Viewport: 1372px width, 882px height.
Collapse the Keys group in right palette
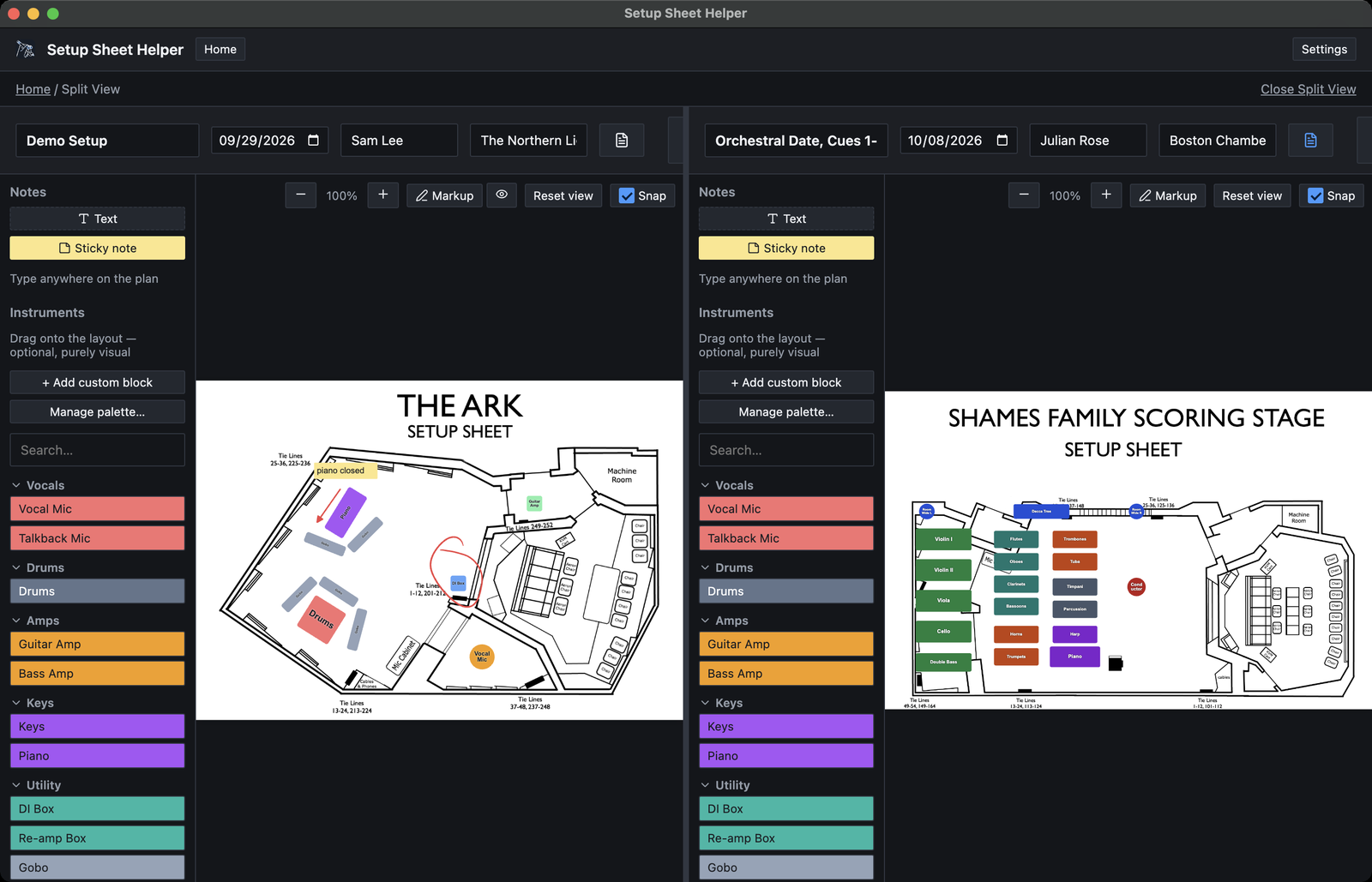pyautogui.click(x=705, y=703)
